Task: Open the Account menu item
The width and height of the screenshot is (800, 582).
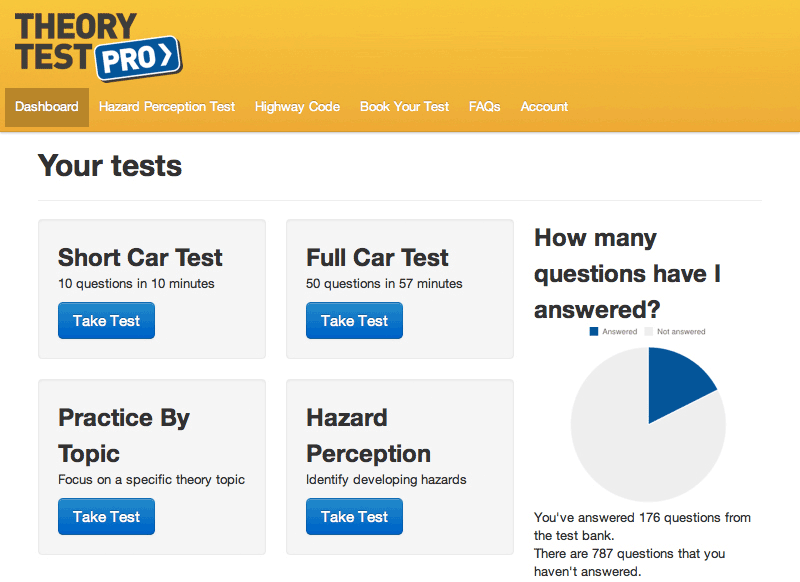Action: coord(544,107)
